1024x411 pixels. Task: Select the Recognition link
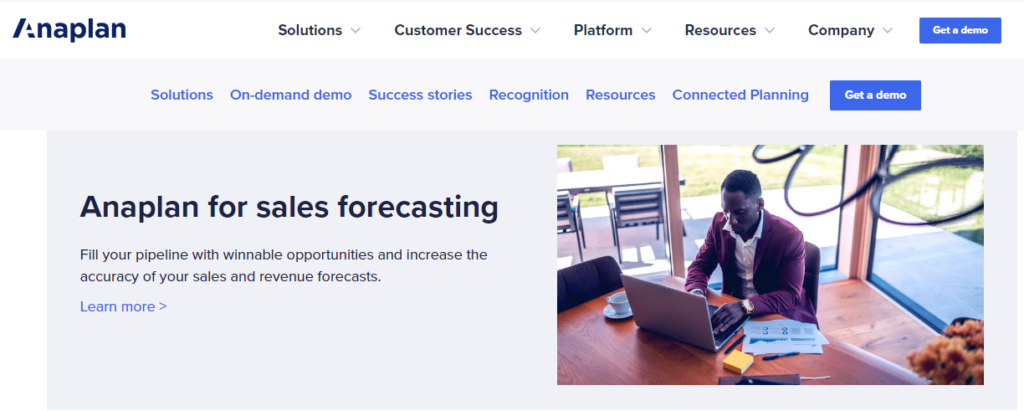[529, 95]
